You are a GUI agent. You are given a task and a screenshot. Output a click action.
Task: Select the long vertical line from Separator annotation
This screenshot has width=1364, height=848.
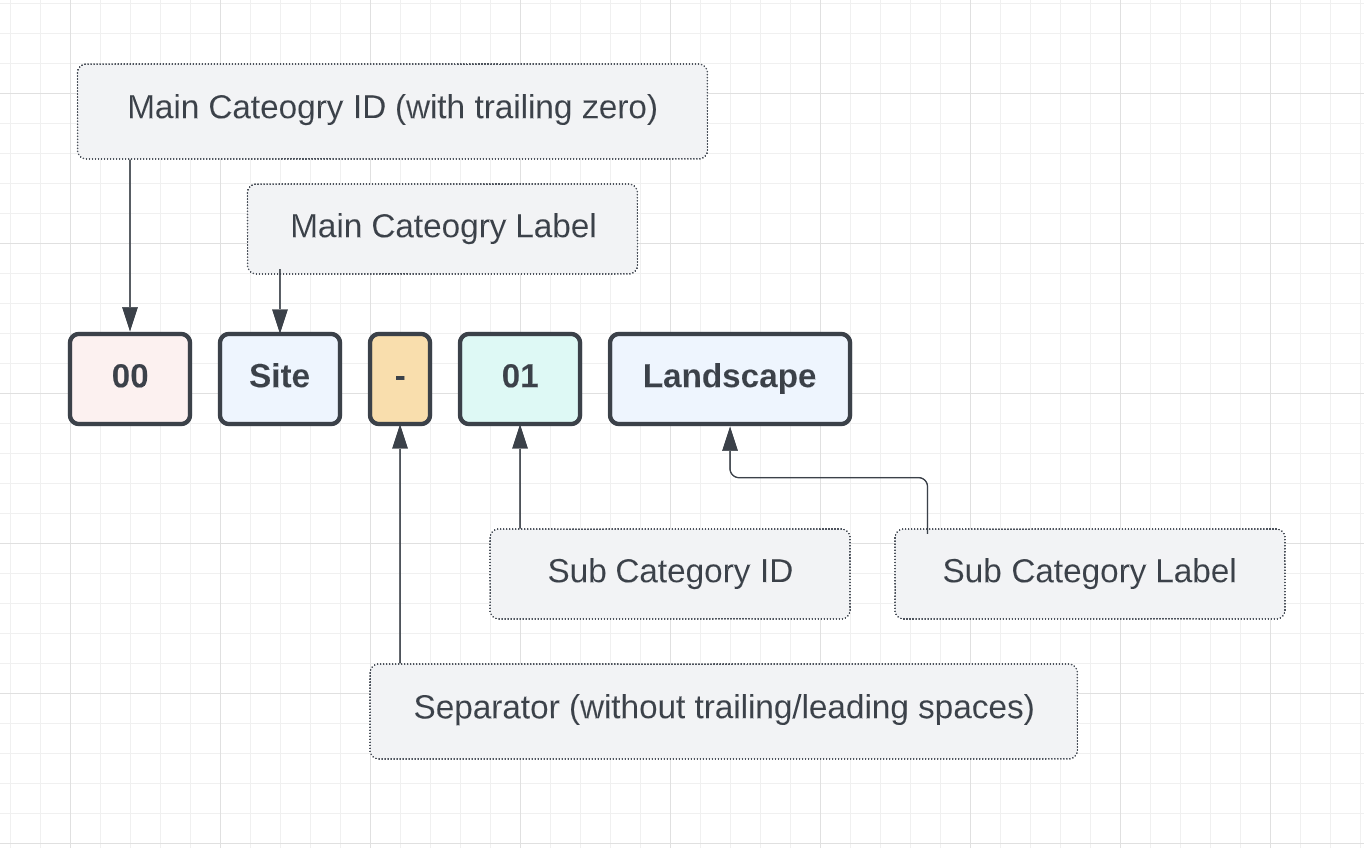pos(400,560)
